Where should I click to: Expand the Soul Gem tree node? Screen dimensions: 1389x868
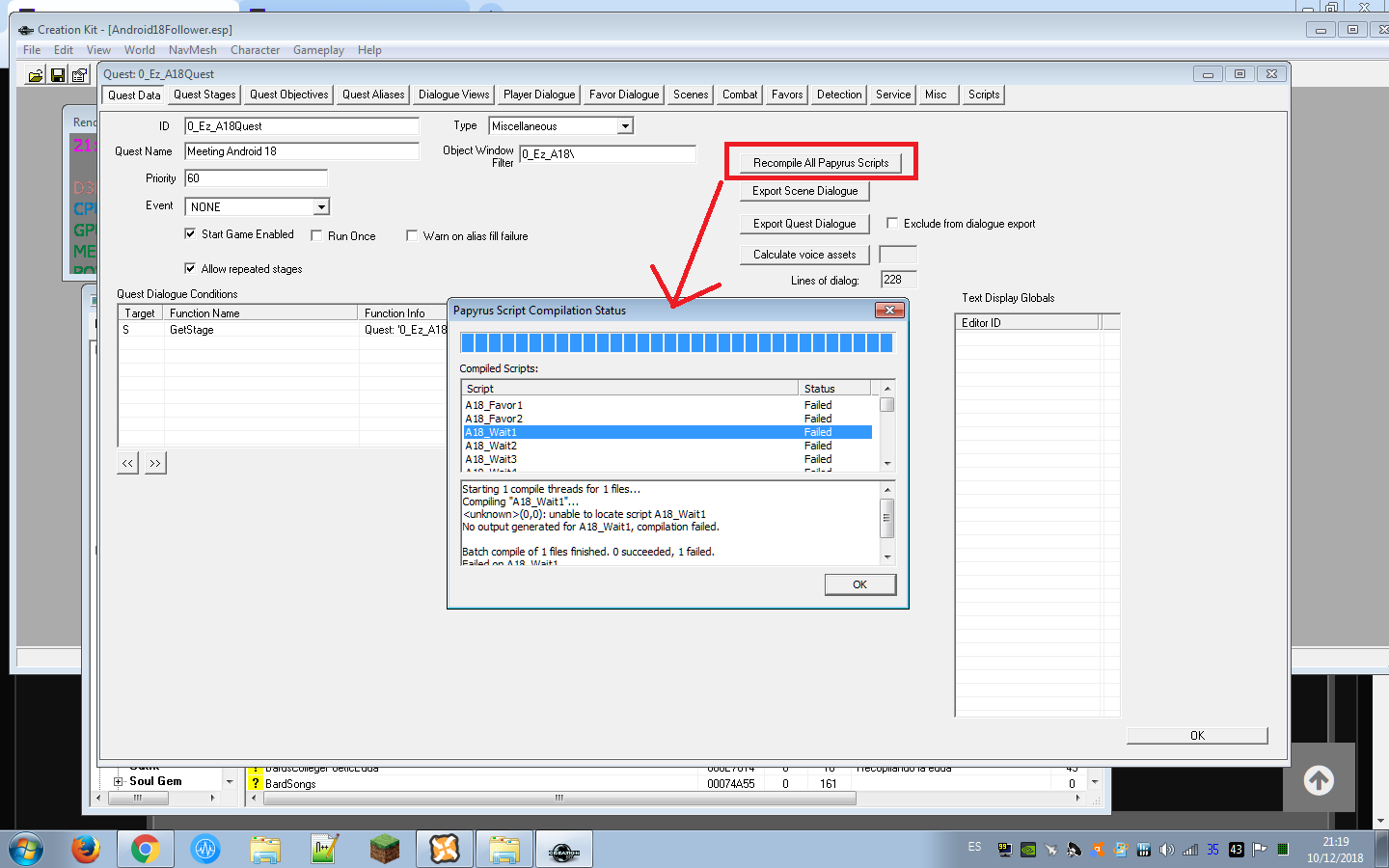[x=118, y=782]
